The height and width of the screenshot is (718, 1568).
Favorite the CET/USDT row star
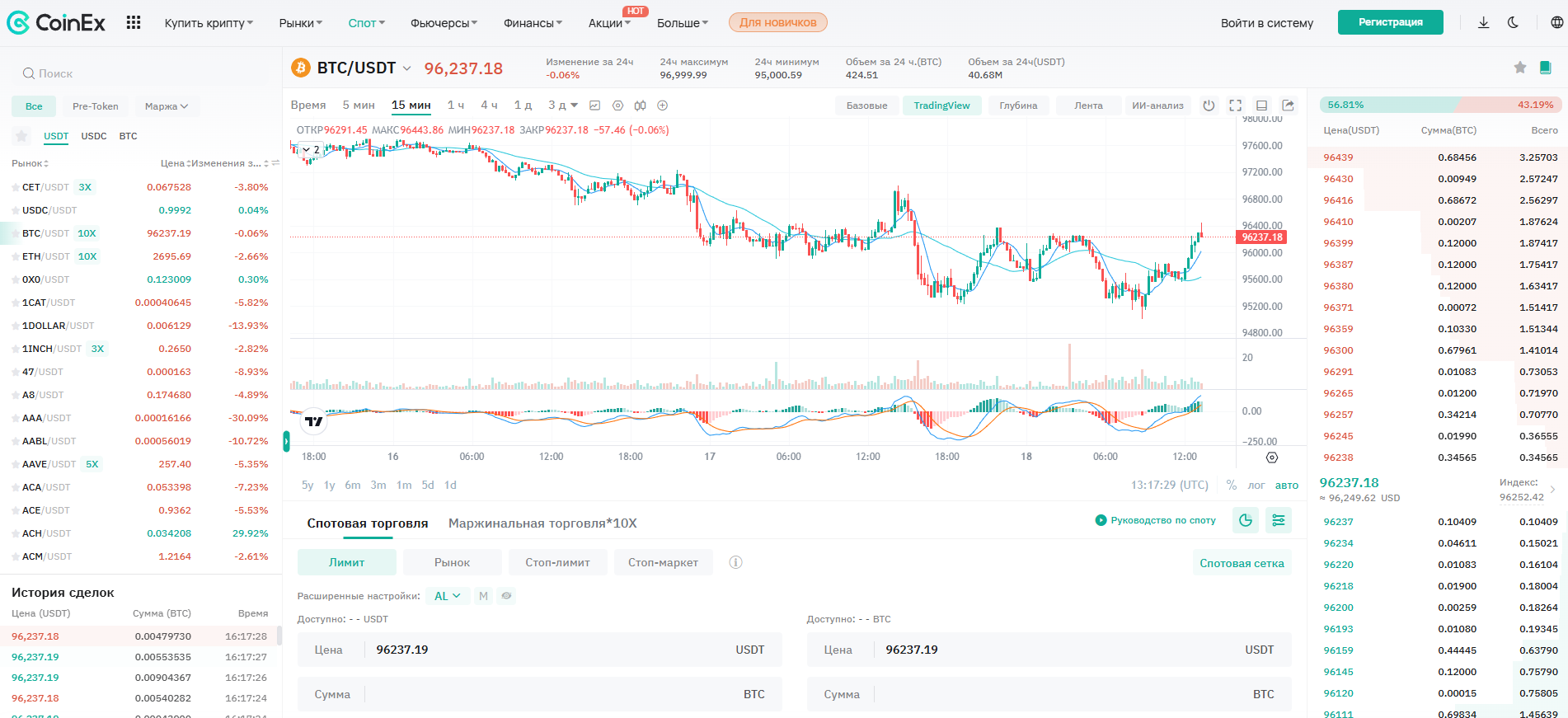16,188
